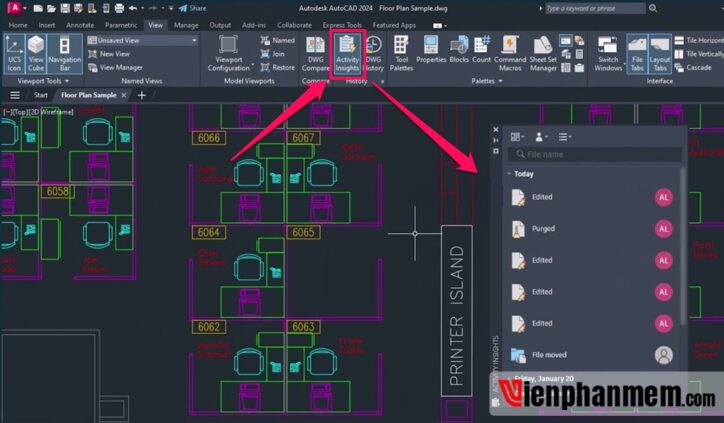The height and width of the screenshot is (423, 724).
Task: Switch to the Parametric ribbon tab
Action: 121,25
